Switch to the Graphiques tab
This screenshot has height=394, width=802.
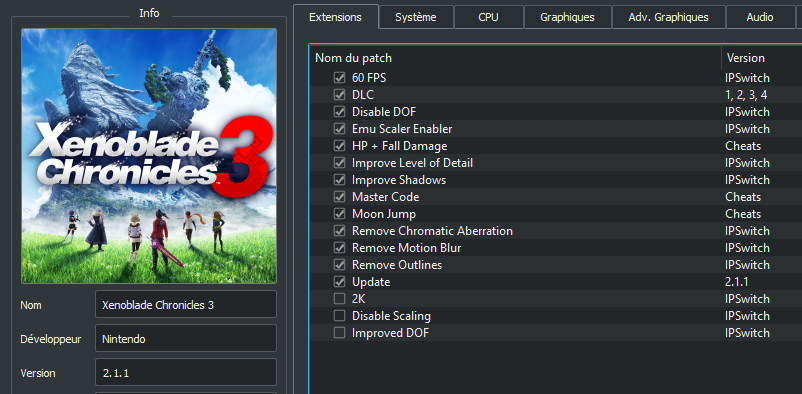pyautogui.click(x=567, y=17)
